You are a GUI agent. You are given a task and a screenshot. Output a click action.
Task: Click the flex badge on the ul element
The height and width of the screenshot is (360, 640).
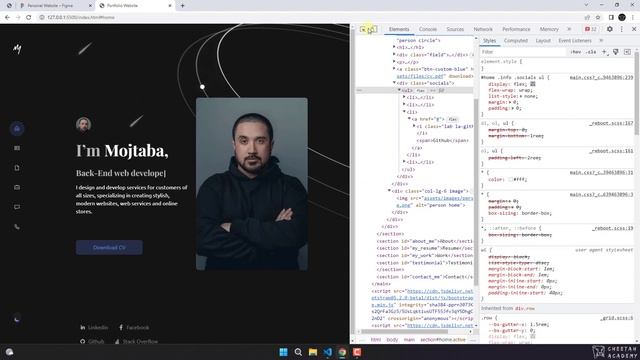[x=420, y=91]
